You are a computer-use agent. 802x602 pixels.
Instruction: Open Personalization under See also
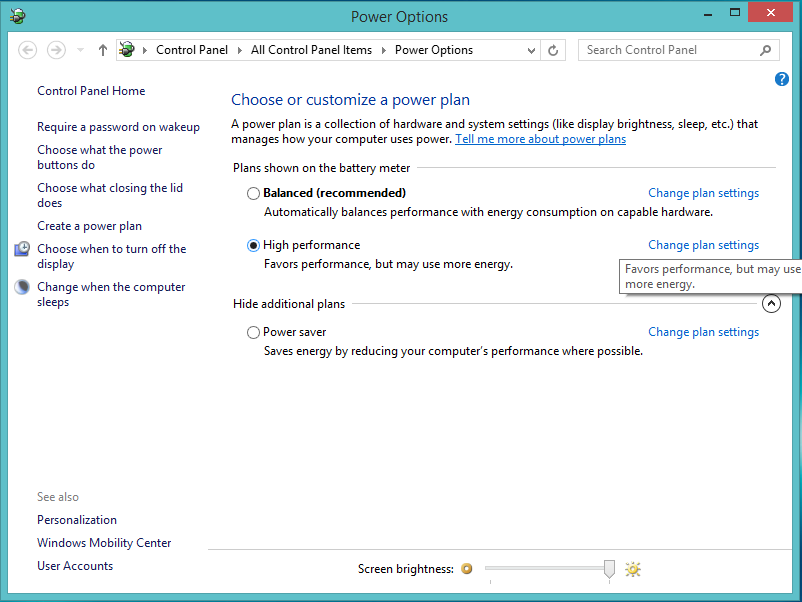click(x=77, y=520)
